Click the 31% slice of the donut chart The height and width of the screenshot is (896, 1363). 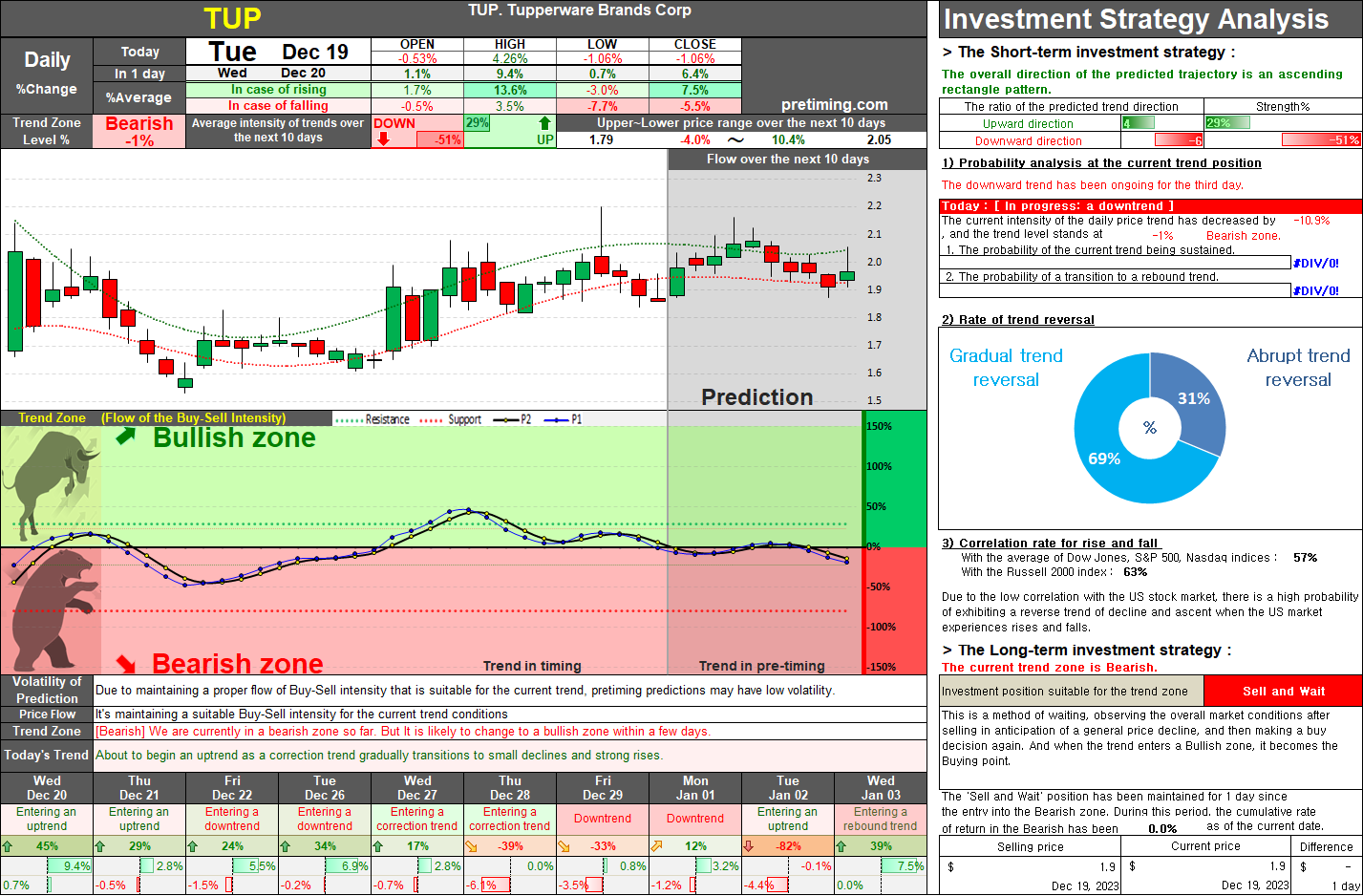[x=1193, y=398]
